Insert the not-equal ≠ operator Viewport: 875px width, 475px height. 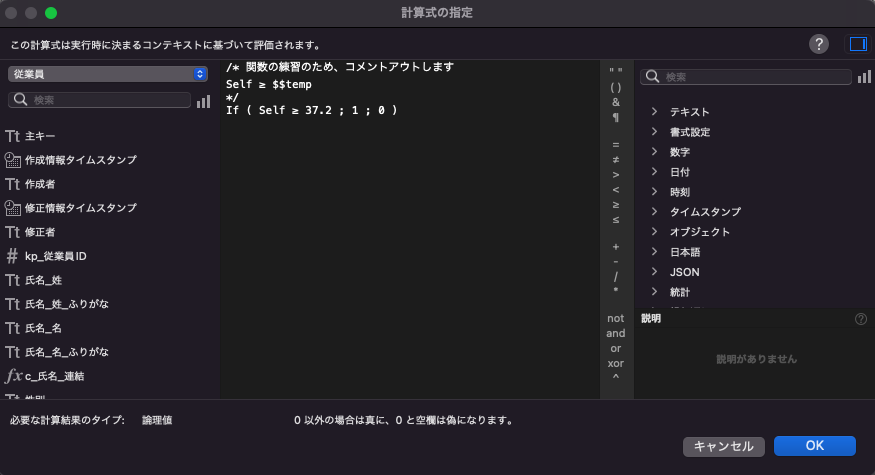point(615,159)
